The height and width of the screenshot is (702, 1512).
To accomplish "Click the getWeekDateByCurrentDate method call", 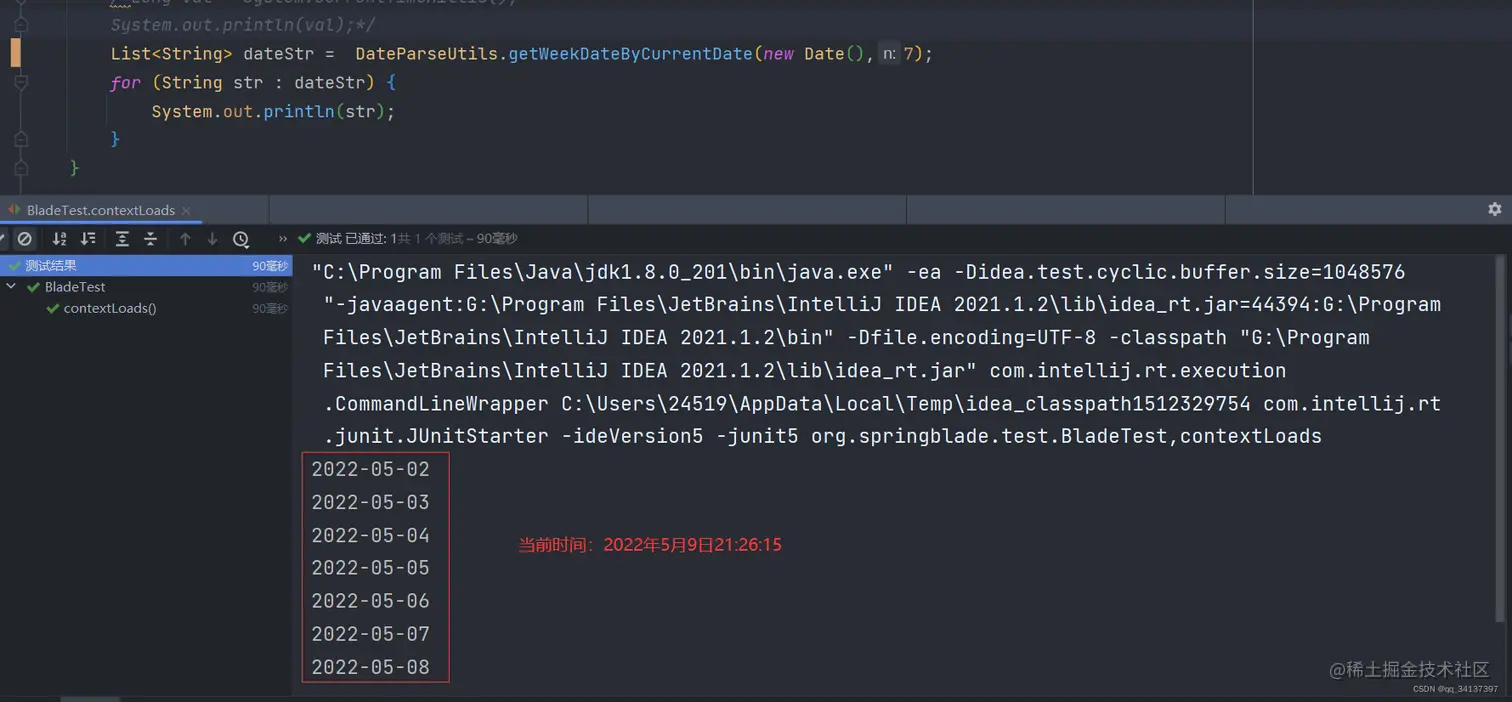I will pos(630,54).
